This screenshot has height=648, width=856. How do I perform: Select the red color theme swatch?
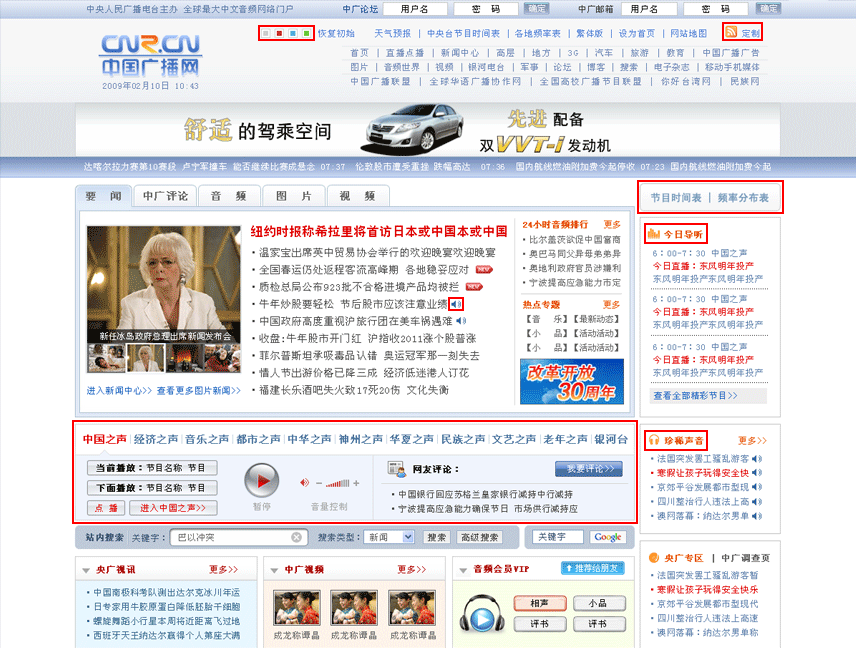[277, 33]
